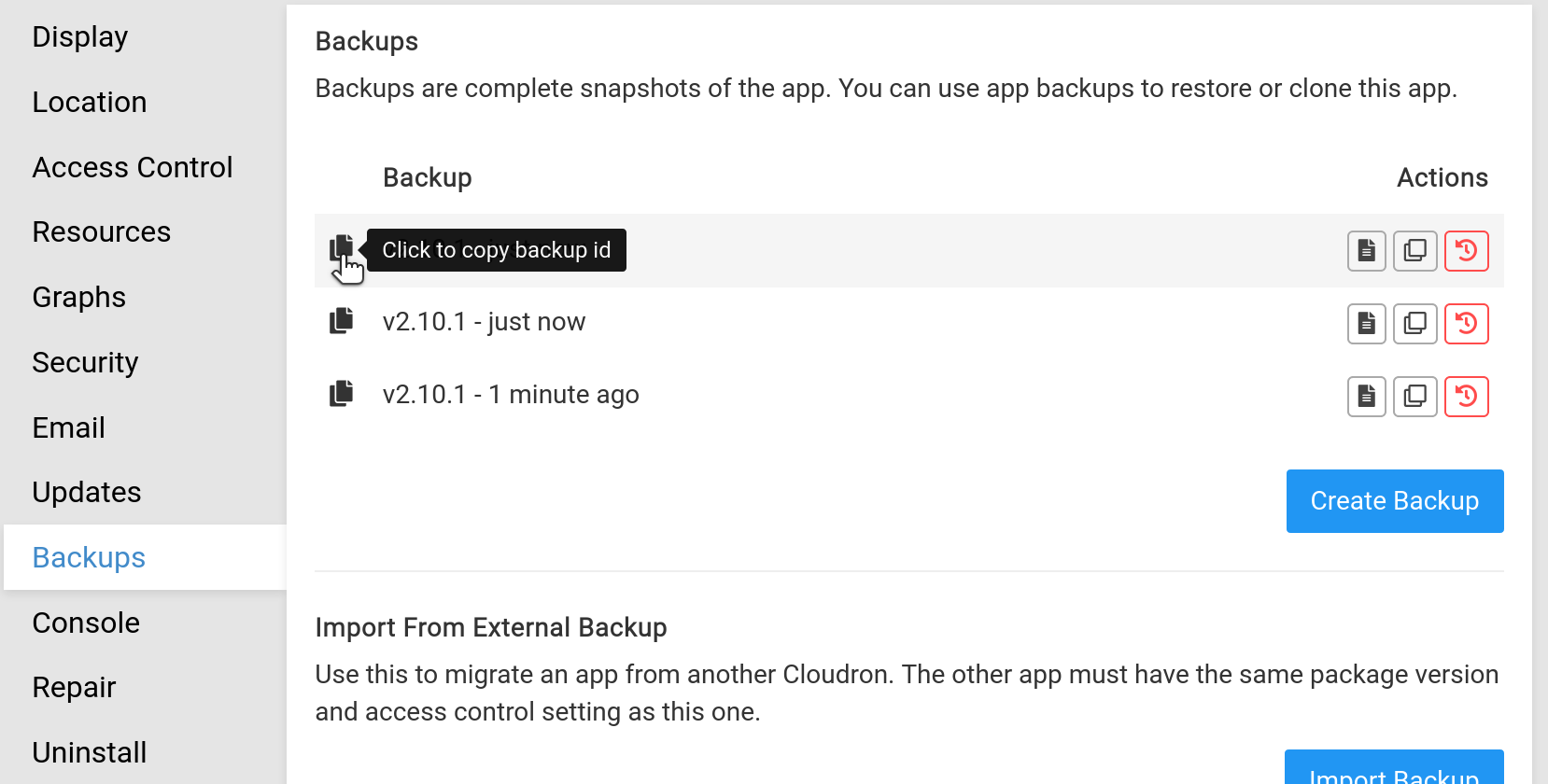Restore the '1 minute ago' backup

tap(1466, 397)
